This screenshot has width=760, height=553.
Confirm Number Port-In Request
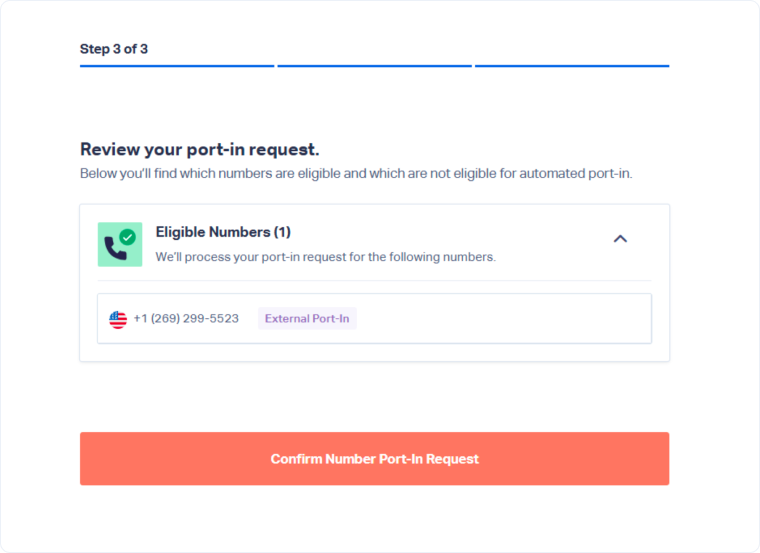[374, 459]
